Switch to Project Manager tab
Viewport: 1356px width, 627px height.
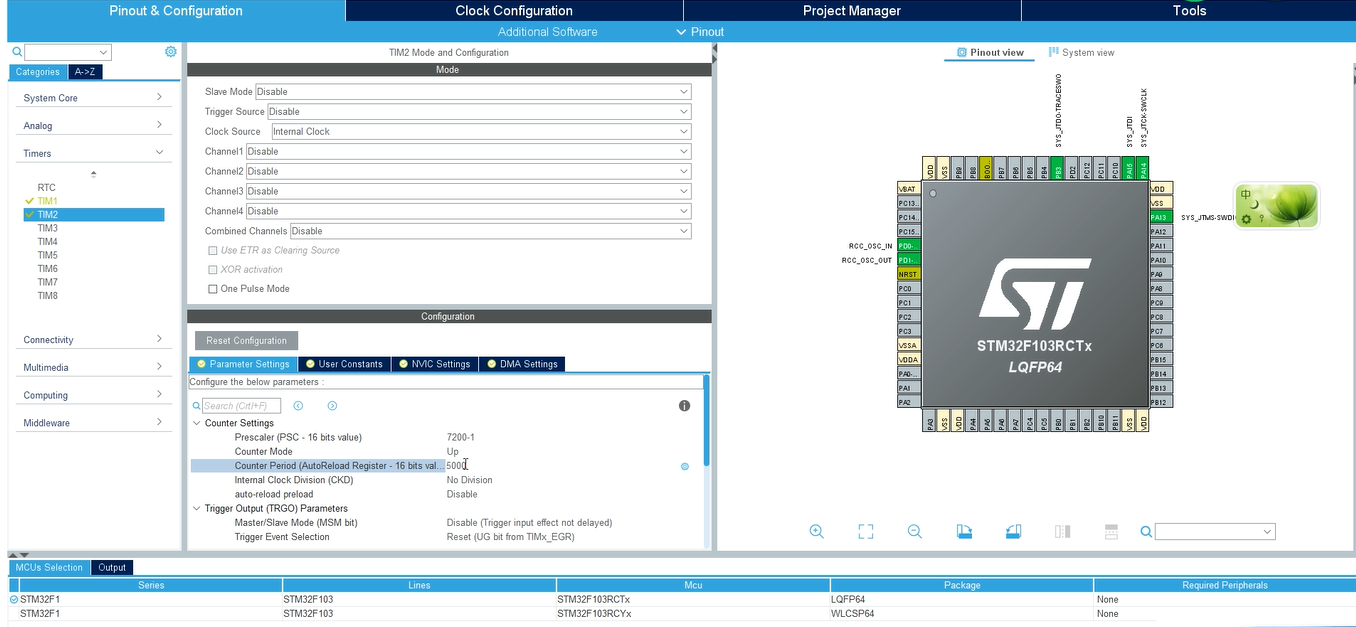tap(852, 11)
